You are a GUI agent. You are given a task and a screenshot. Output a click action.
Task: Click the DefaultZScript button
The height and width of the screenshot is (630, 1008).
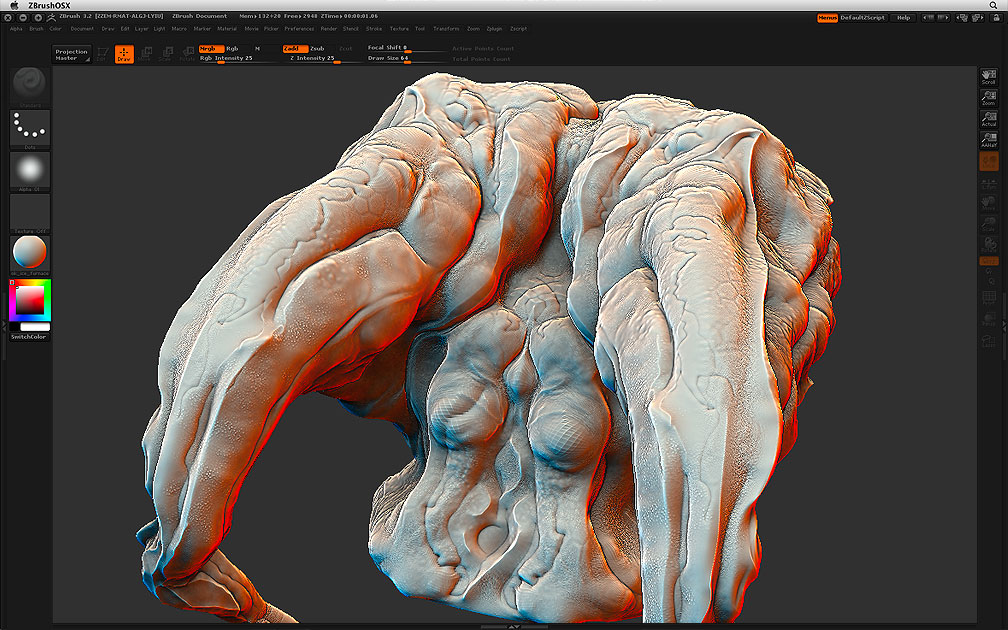pos(863,18)
